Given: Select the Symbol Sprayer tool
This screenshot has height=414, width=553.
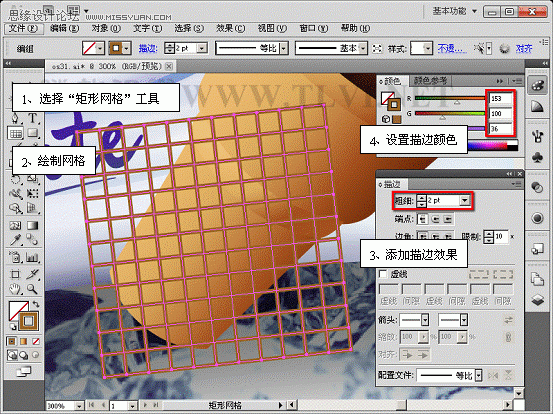Looking at the screenshot, I should click(15, 258).
